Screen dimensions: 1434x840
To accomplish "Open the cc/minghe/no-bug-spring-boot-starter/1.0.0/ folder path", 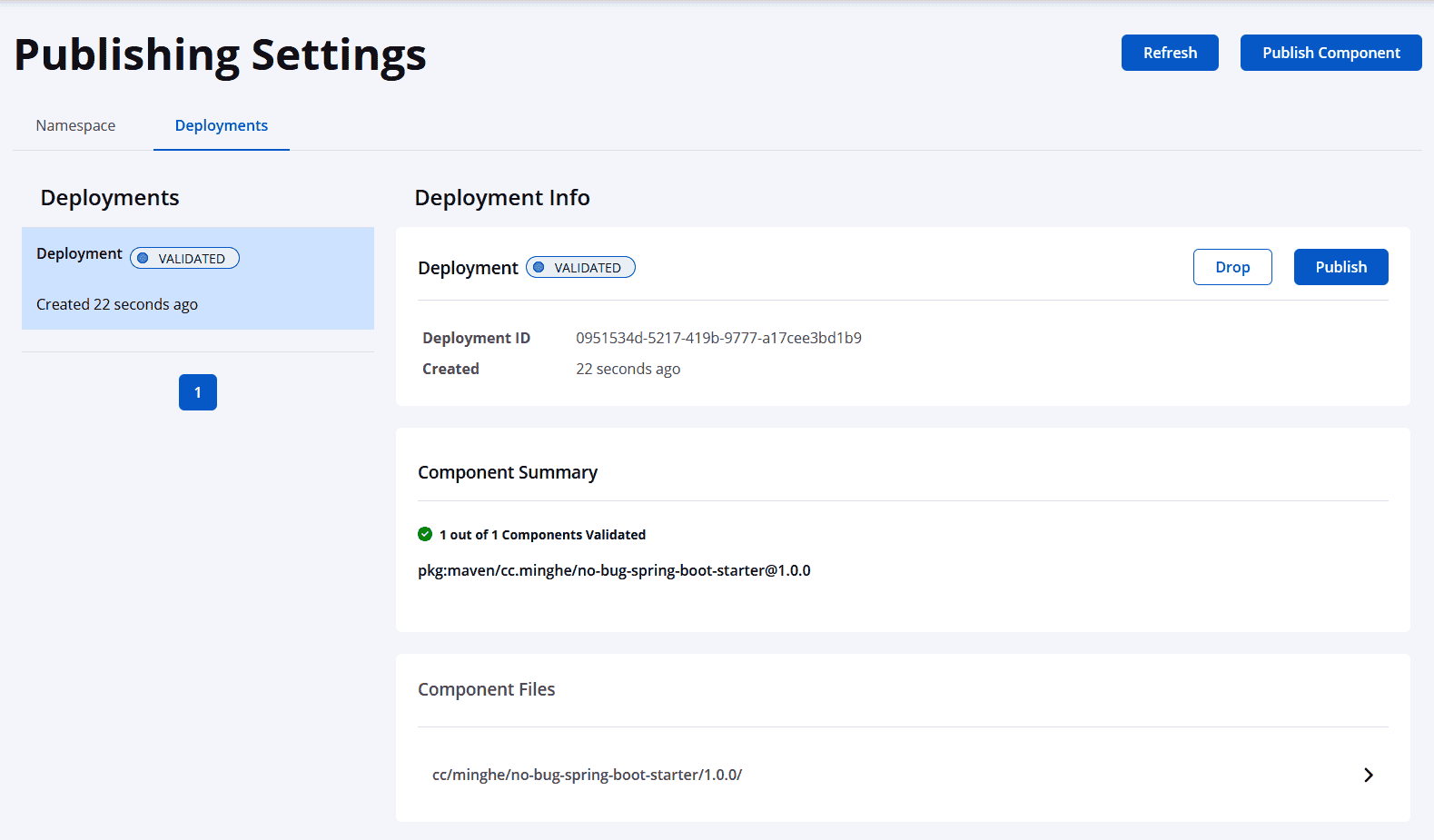I will coord(587,775).
